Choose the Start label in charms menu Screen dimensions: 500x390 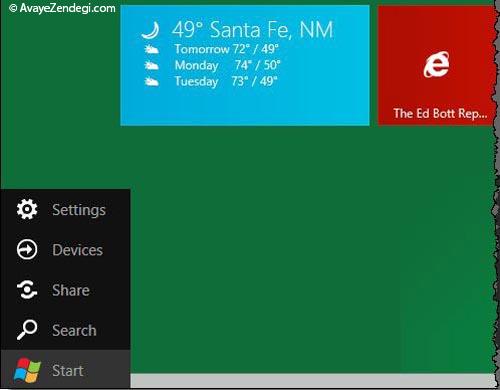tap(68, 370)
